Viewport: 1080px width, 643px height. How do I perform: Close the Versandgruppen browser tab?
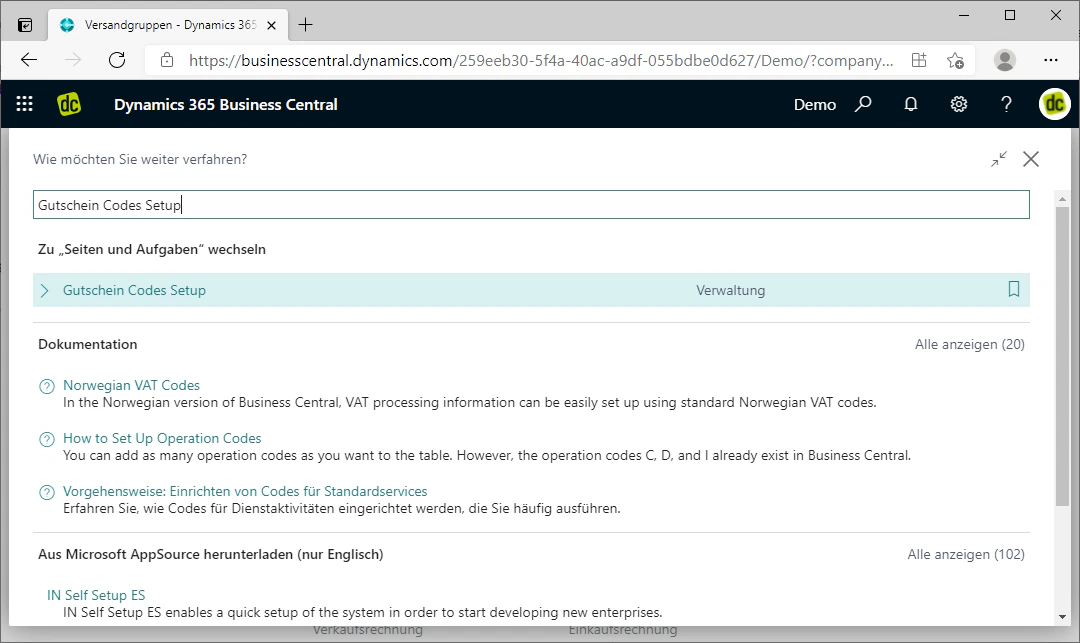tap(271, 25)
